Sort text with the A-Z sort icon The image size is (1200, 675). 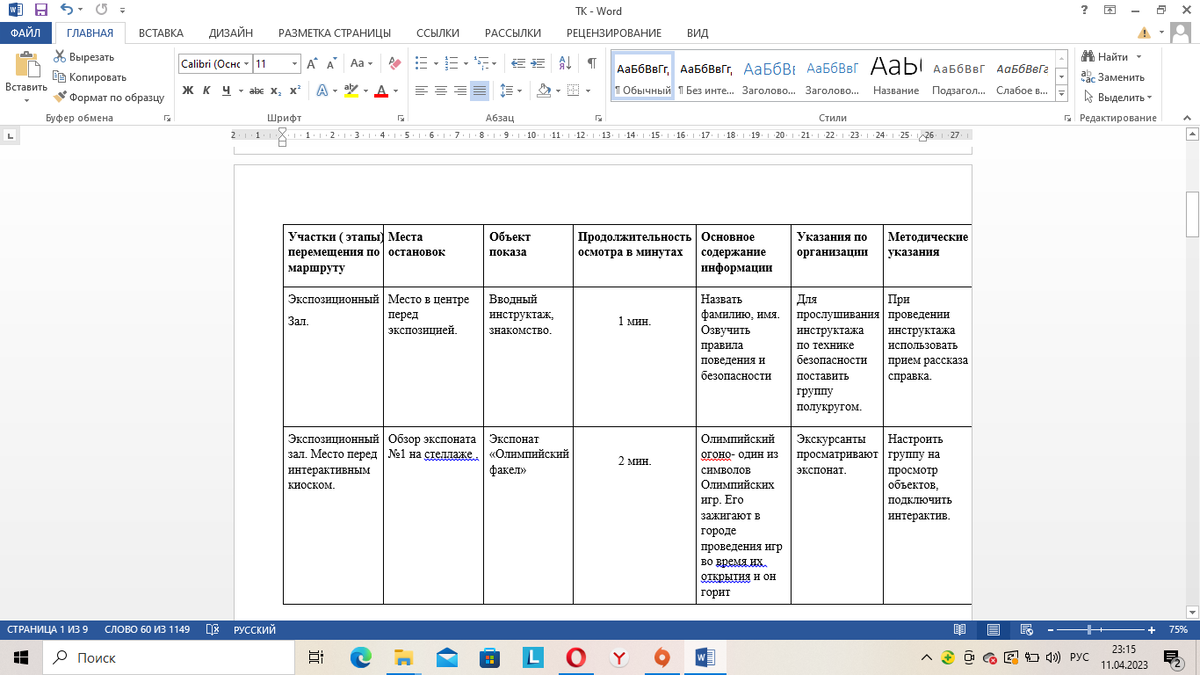tap(566, 63)
